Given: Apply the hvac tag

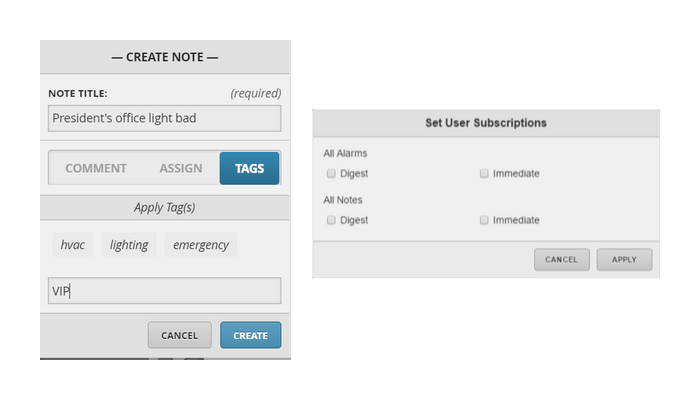Looking at the screenshot, I should pos(72,245).
